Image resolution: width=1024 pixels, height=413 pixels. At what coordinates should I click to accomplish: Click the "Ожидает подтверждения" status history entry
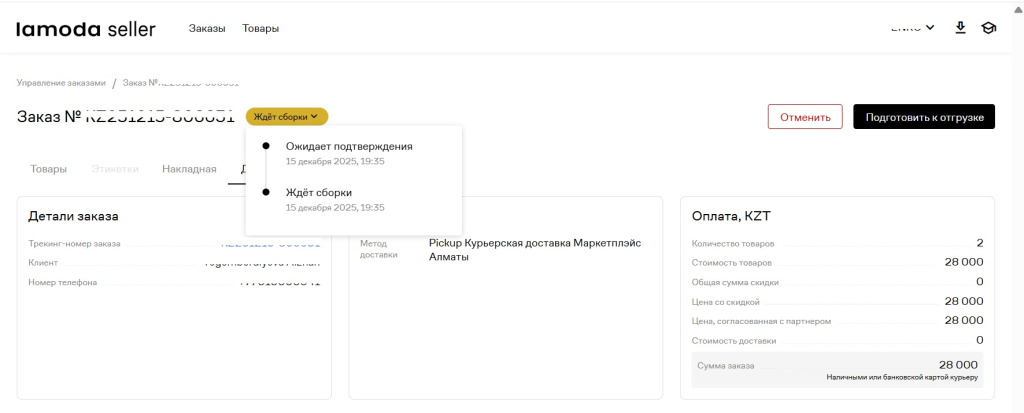coord(348,146)
